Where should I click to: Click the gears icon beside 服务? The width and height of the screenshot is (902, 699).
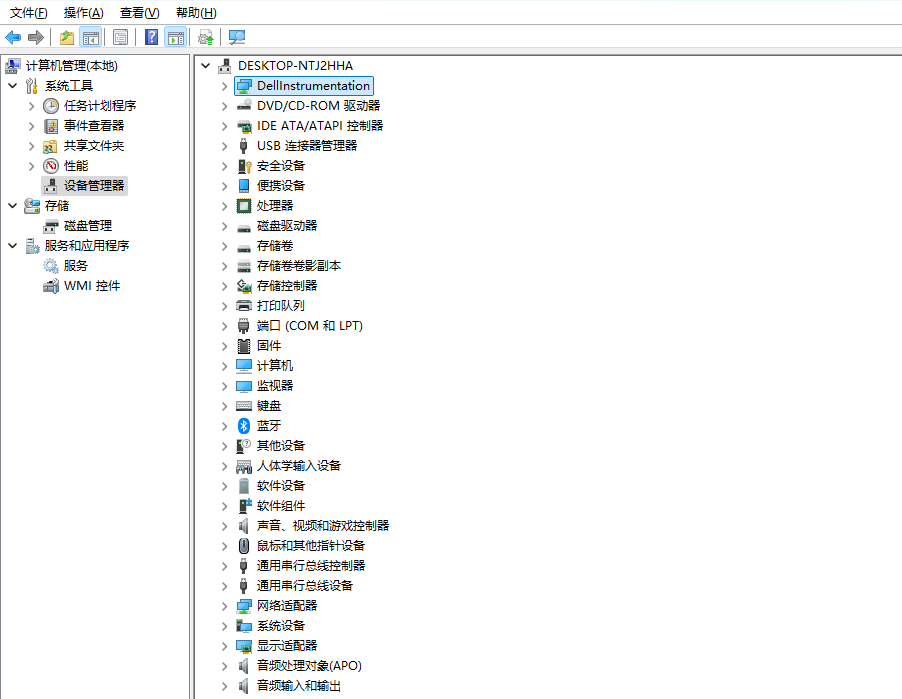51,266
